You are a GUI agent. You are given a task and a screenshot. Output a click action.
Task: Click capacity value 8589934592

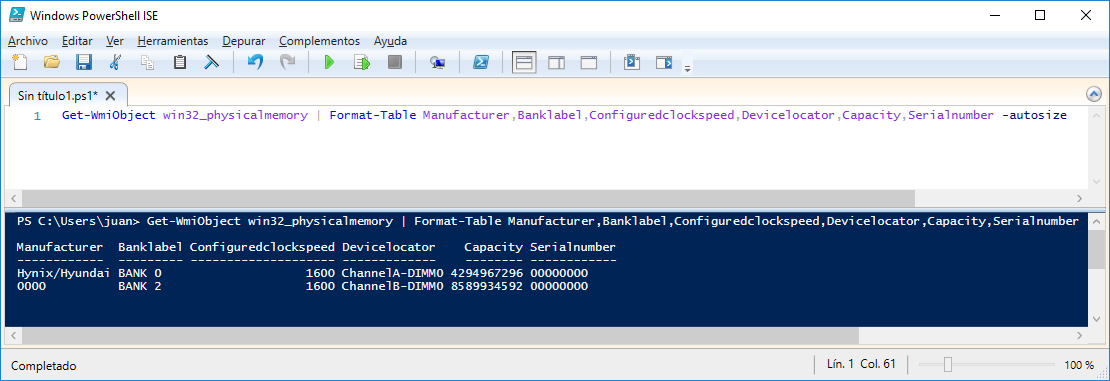click(486, 286)
